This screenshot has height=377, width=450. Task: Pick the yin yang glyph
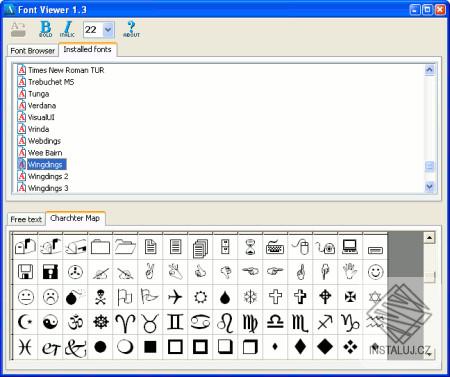pyautogui.click(x=50, y=322)
